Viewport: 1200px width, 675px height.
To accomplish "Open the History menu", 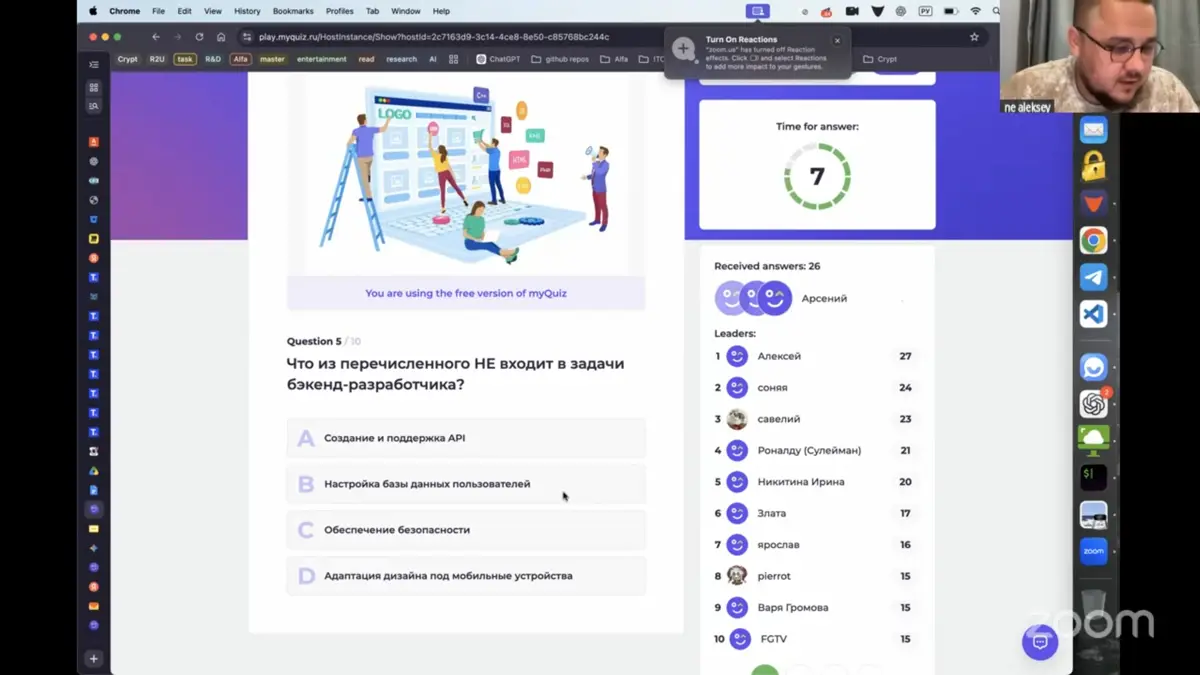I will pos(247,11).
